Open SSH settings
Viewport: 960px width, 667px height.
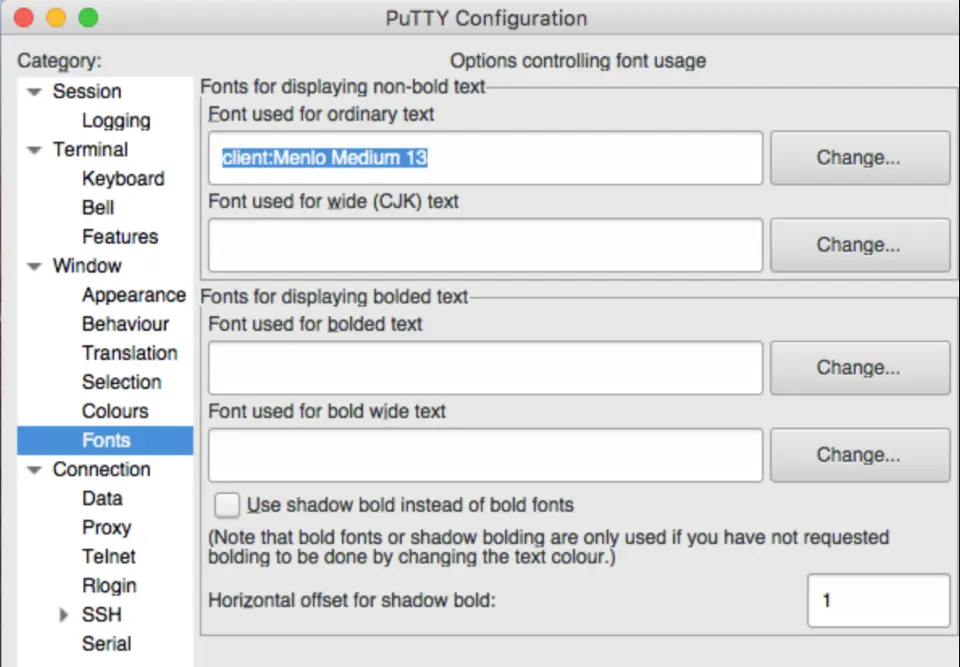tap(102, 615)
